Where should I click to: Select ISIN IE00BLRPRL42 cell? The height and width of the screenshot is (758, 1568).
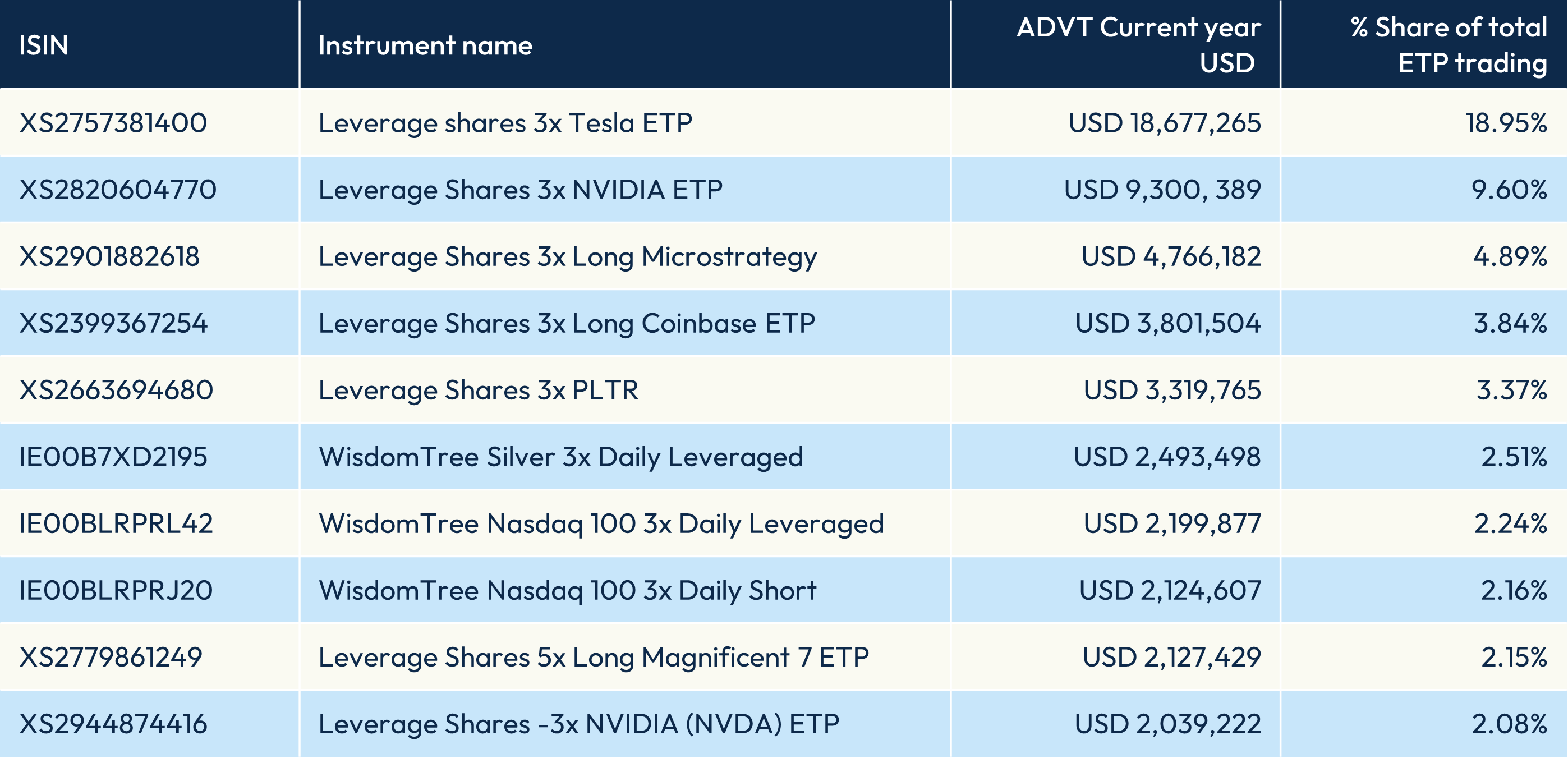point(116,524)
